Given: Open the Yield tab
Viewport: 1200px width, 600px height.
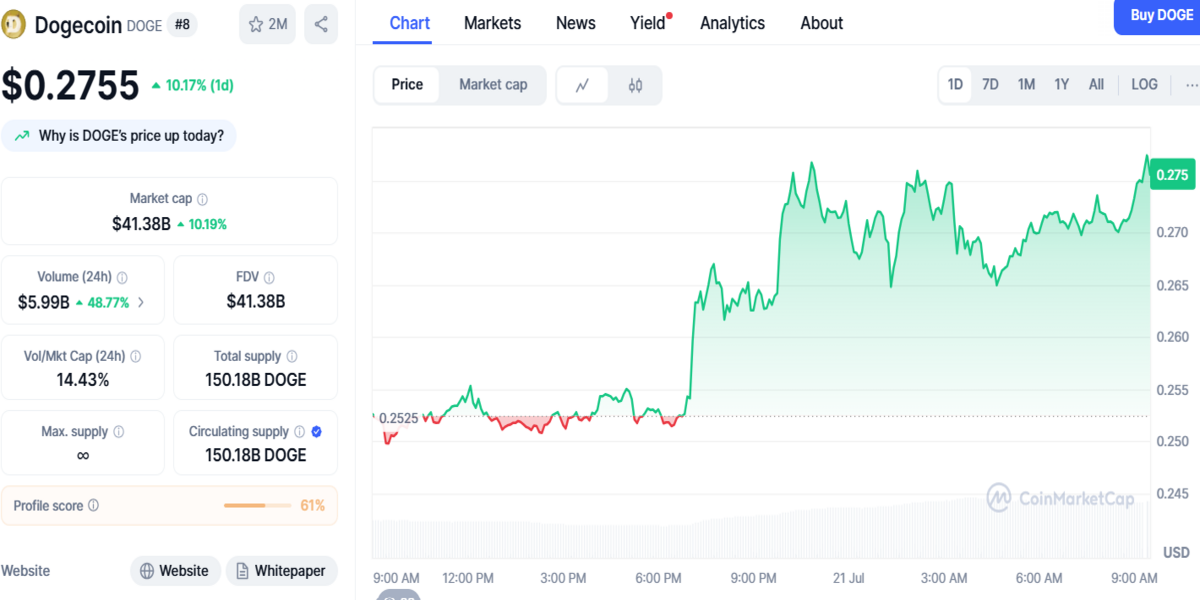Looking at the screenshot, I should click(648, 23).
